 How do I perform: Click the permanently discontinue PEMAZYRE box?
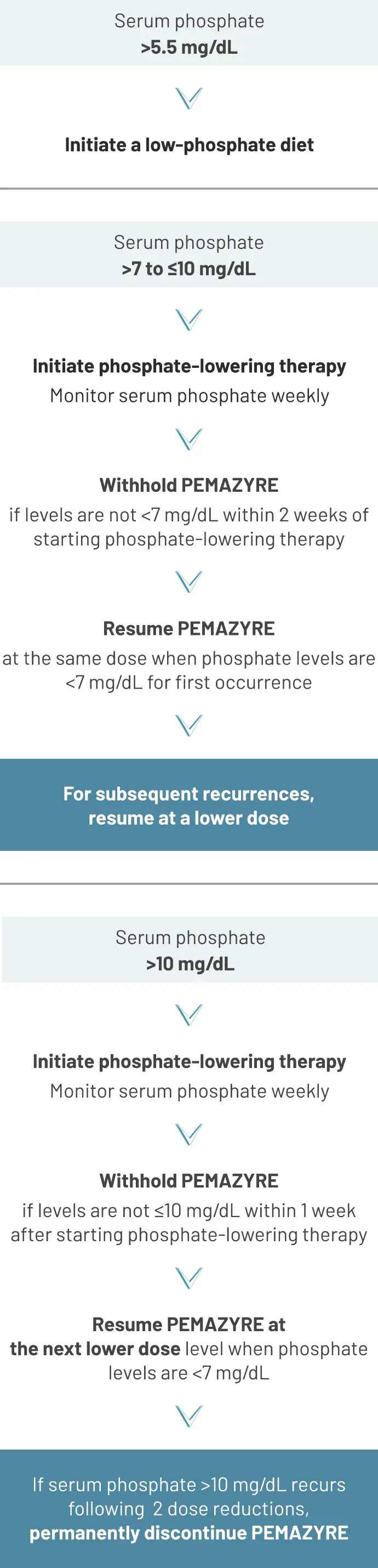coord(188,1508)
